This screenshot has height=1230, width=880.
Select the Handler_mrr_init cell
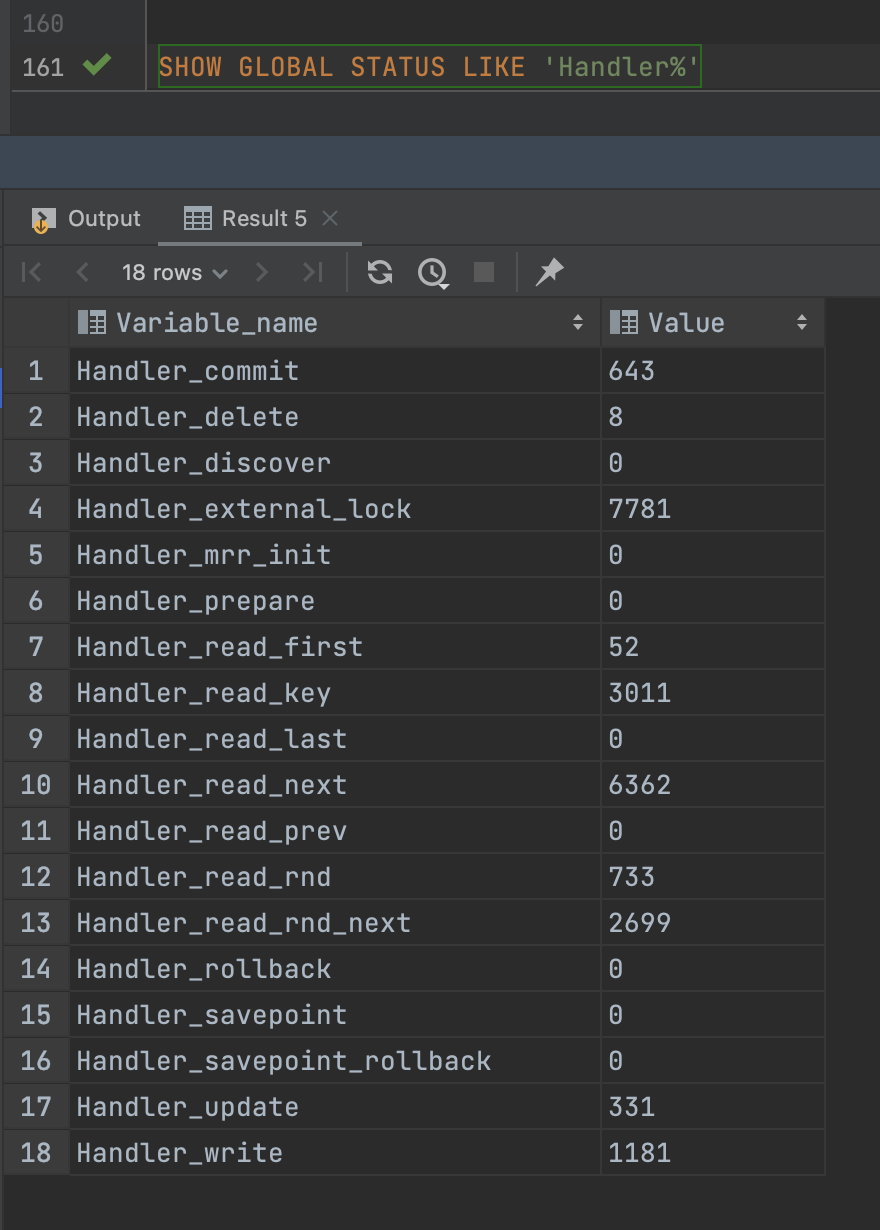click(335, 555)
